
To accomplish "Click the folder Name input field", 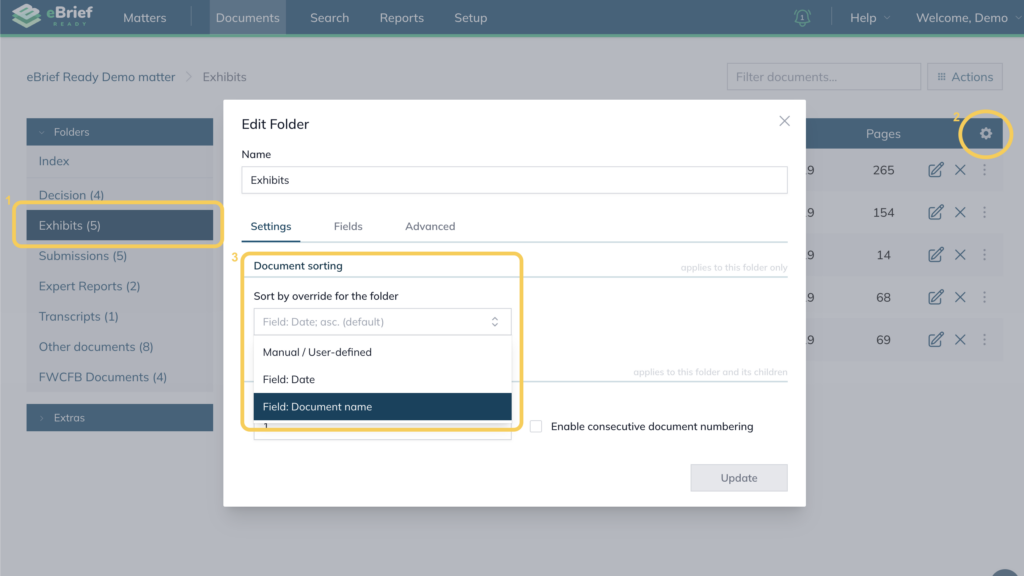I will pyautogui.click(x=514, y=180).
